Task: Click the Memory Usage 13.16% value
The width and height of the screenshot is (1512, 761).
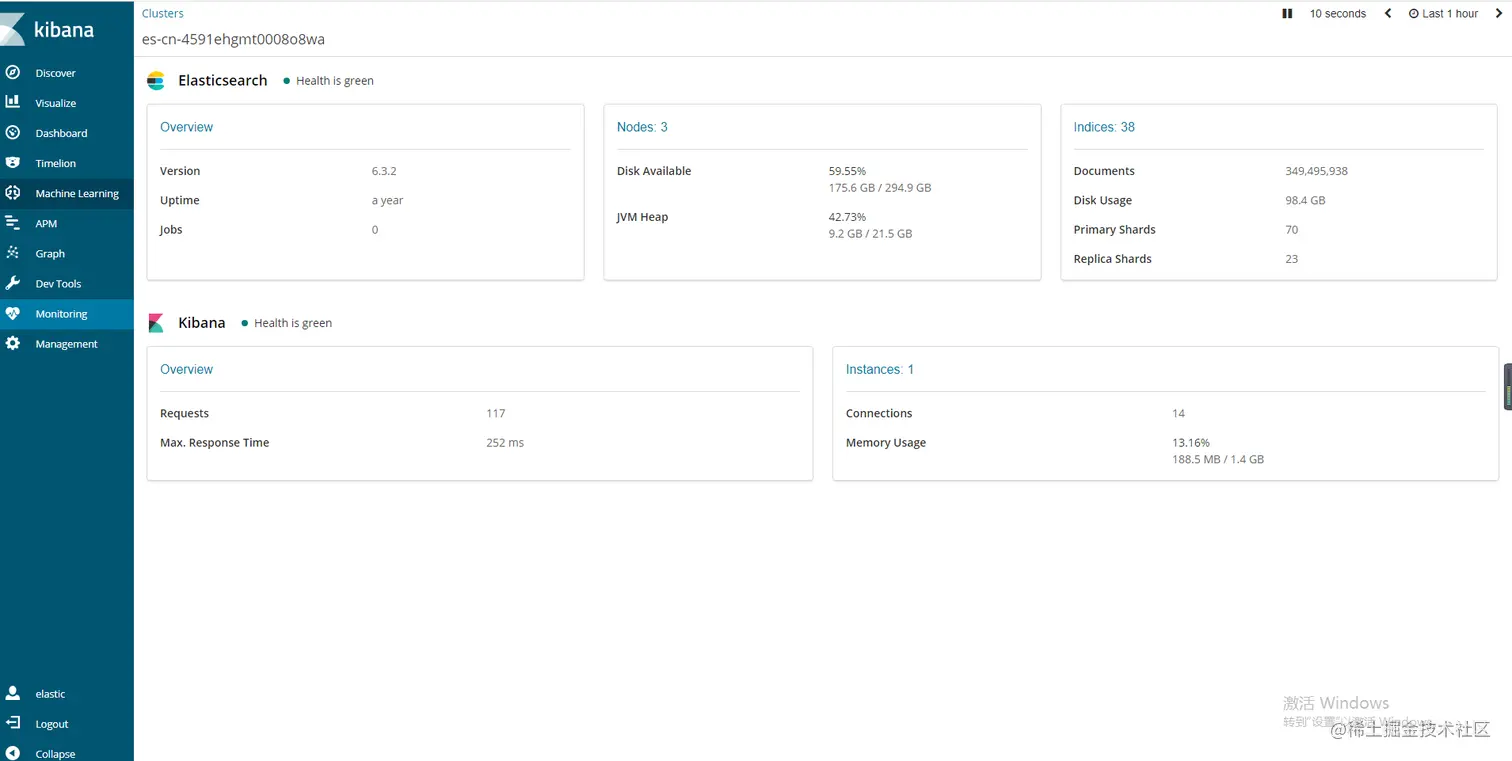Action: tap(1191, 442)
